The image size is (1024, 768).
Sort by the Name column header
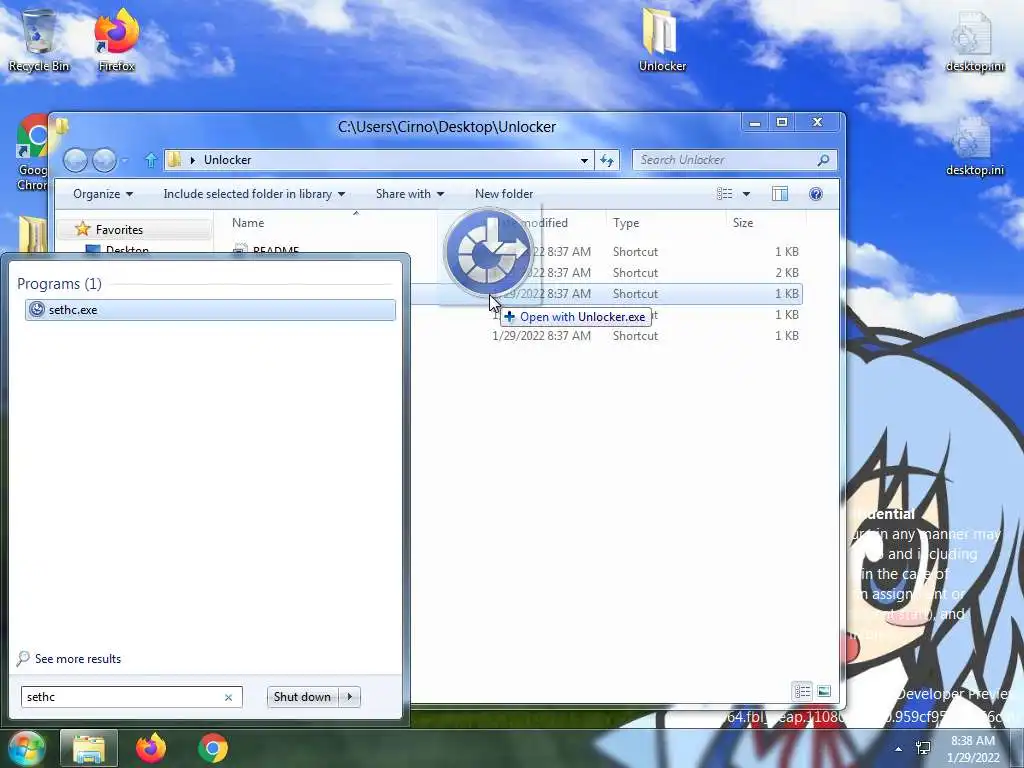tap(248, 223)
